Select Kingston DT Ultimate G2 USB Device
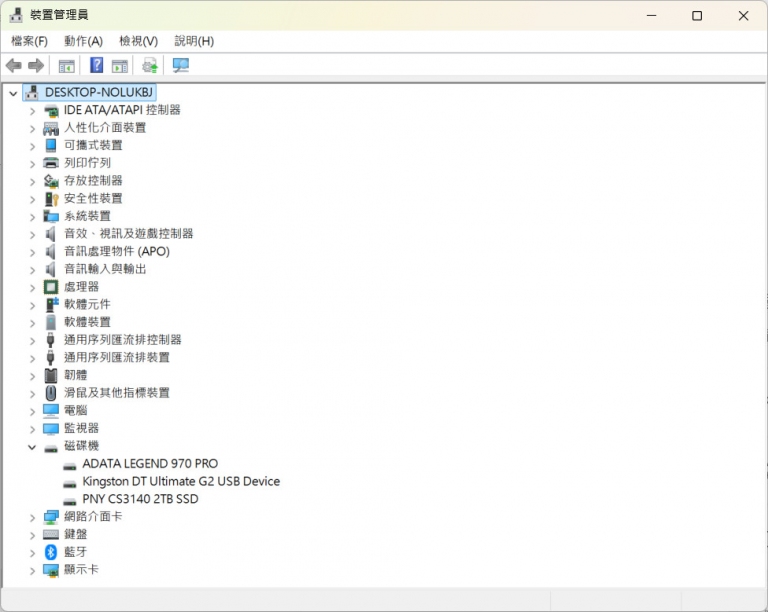Viewport: 768px width, 612px height. click(x=181, y=481)
